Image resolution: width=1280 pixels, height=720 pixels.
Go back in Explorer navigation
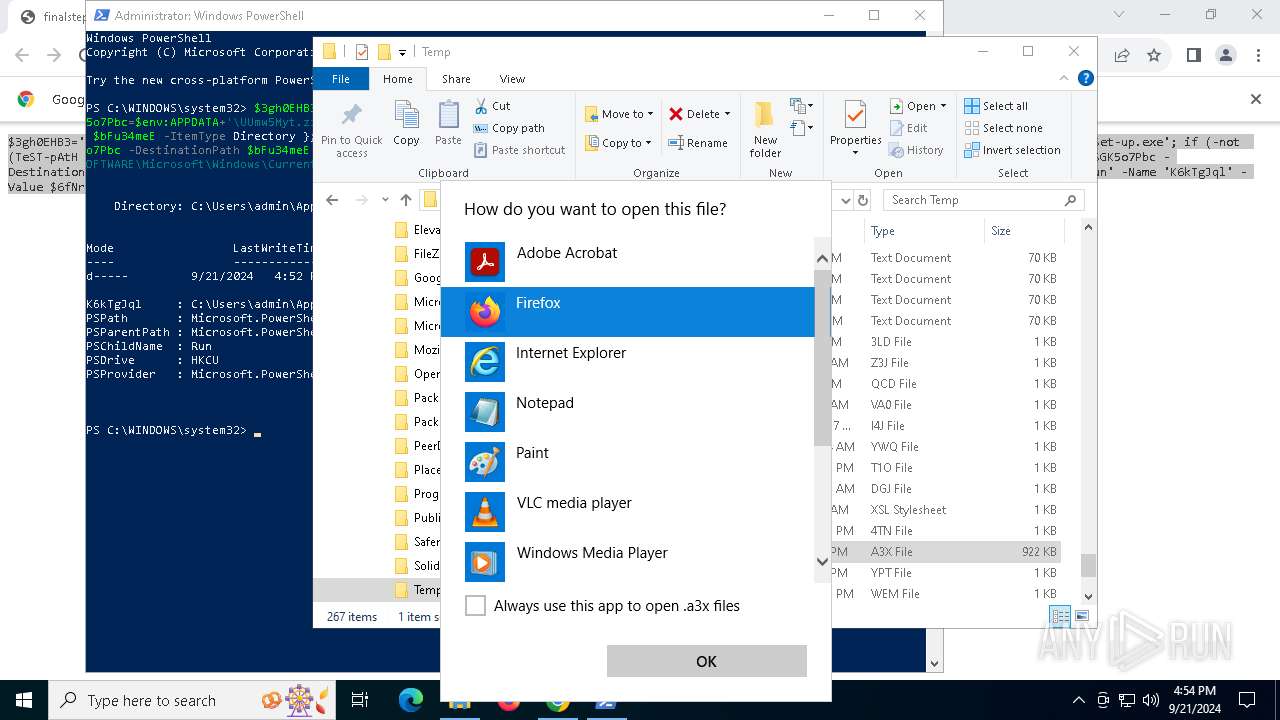(332, 200)
